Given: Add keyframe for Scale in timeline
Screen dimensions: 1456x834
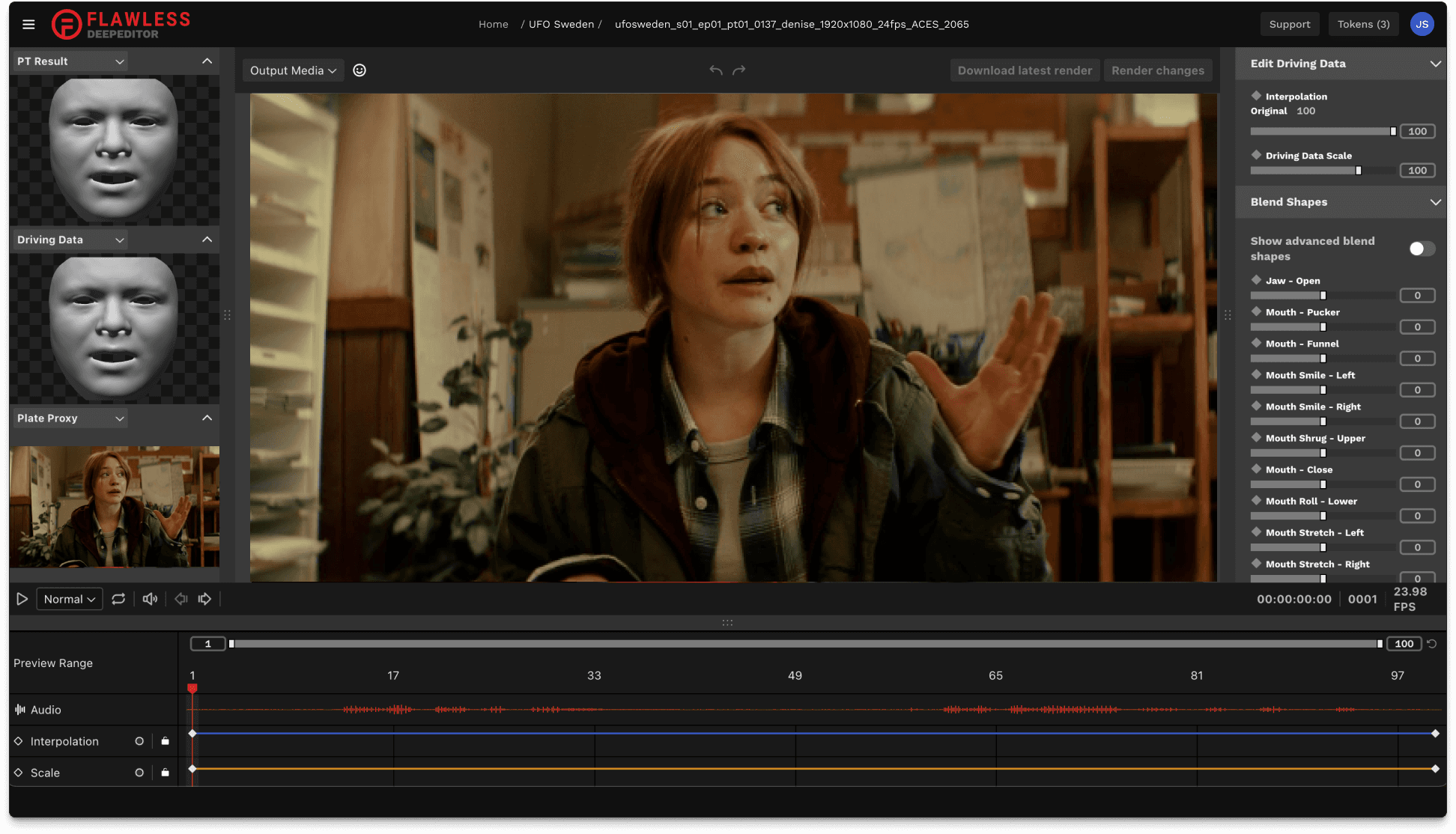Looking at the screenshot, I should (x=19, y=773).
